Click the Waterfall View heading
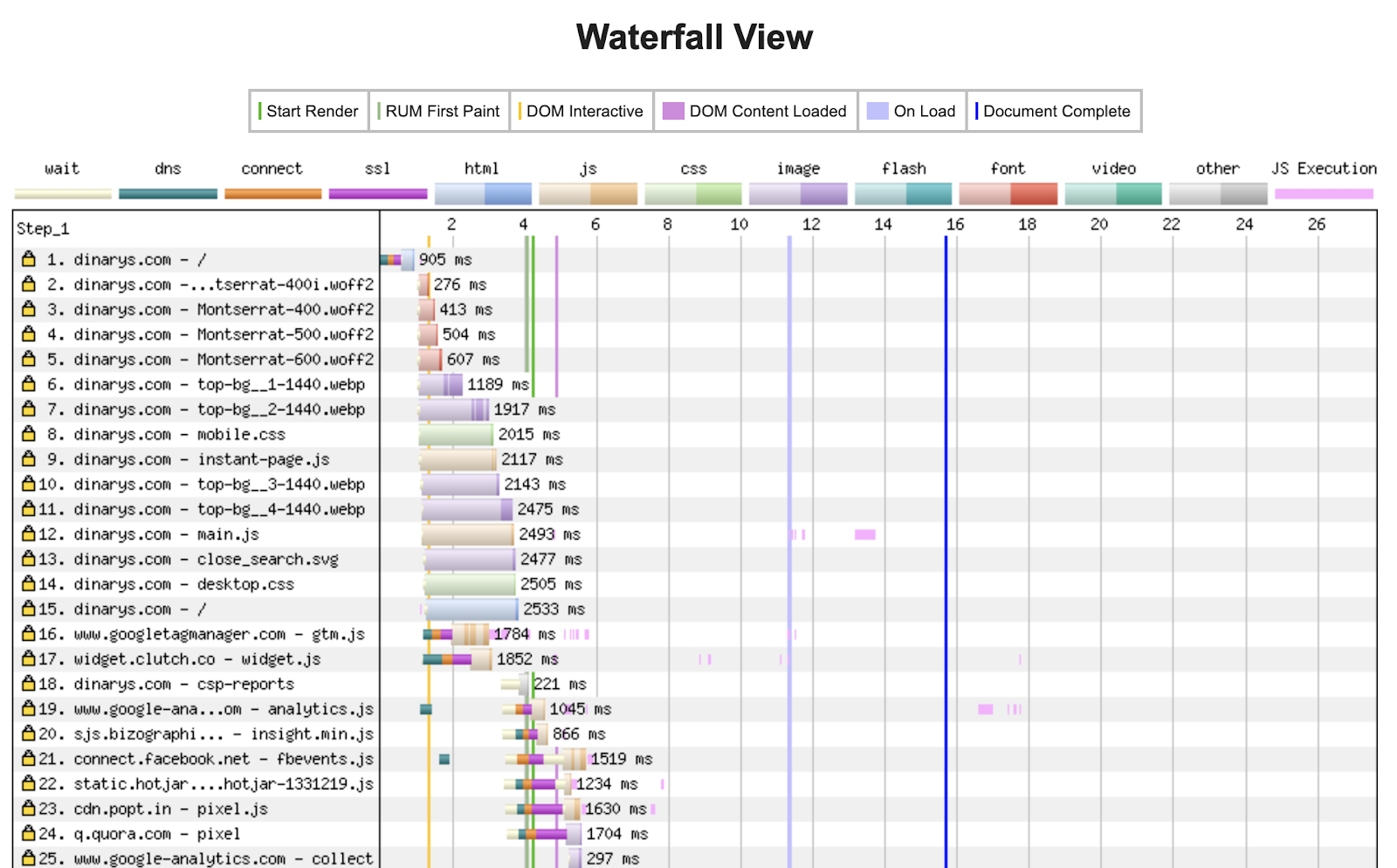Viewport: 1397px width, 868px height. [694, 37]
